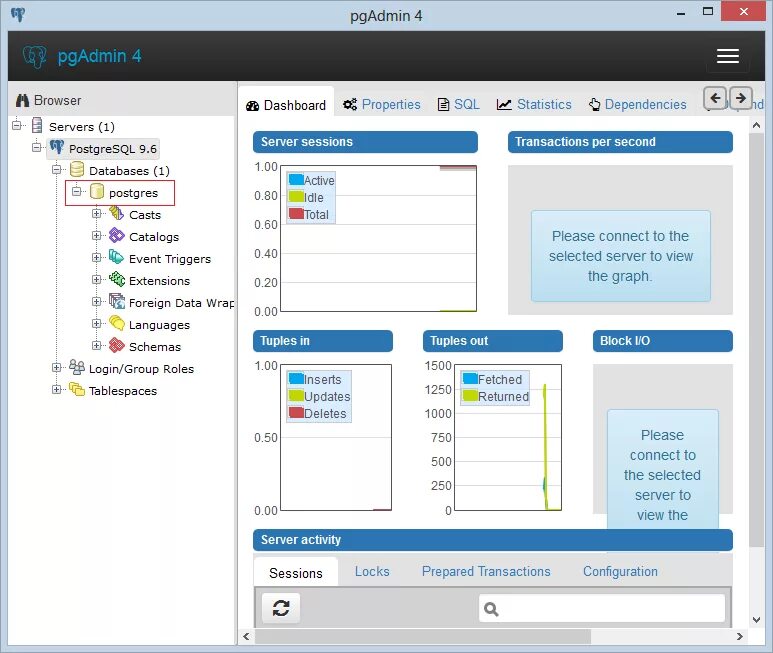Click the Extensions node icon

point(116,279)
